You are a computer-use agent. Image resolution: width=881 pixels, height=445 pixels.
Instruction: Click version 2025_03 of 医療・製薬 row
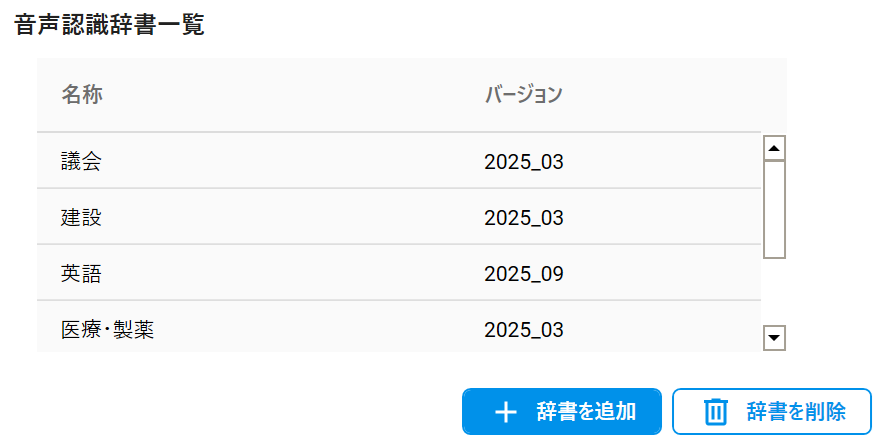point(524,329)
